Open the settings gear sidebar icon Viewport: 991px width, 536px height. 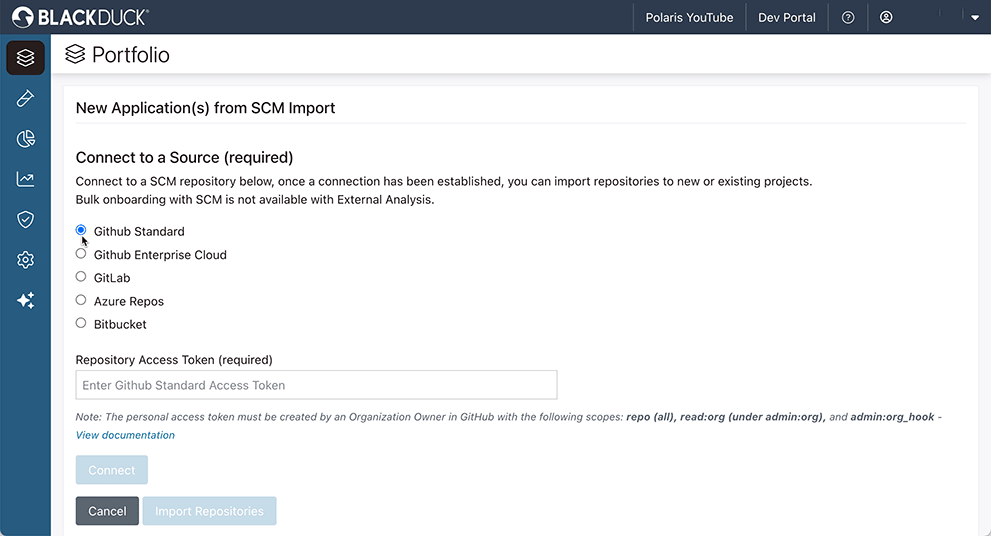(25, 260)
